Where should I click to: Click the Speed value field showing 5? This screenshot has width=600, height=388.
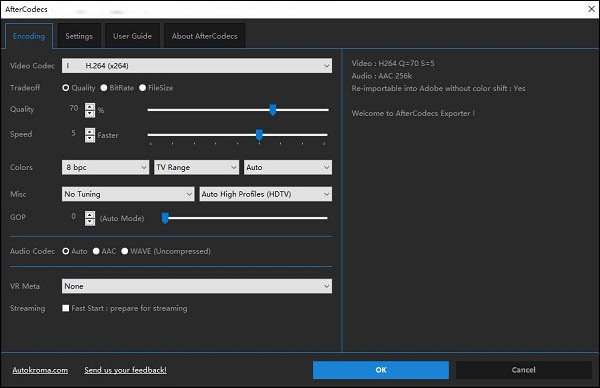(x=73, y=134)
